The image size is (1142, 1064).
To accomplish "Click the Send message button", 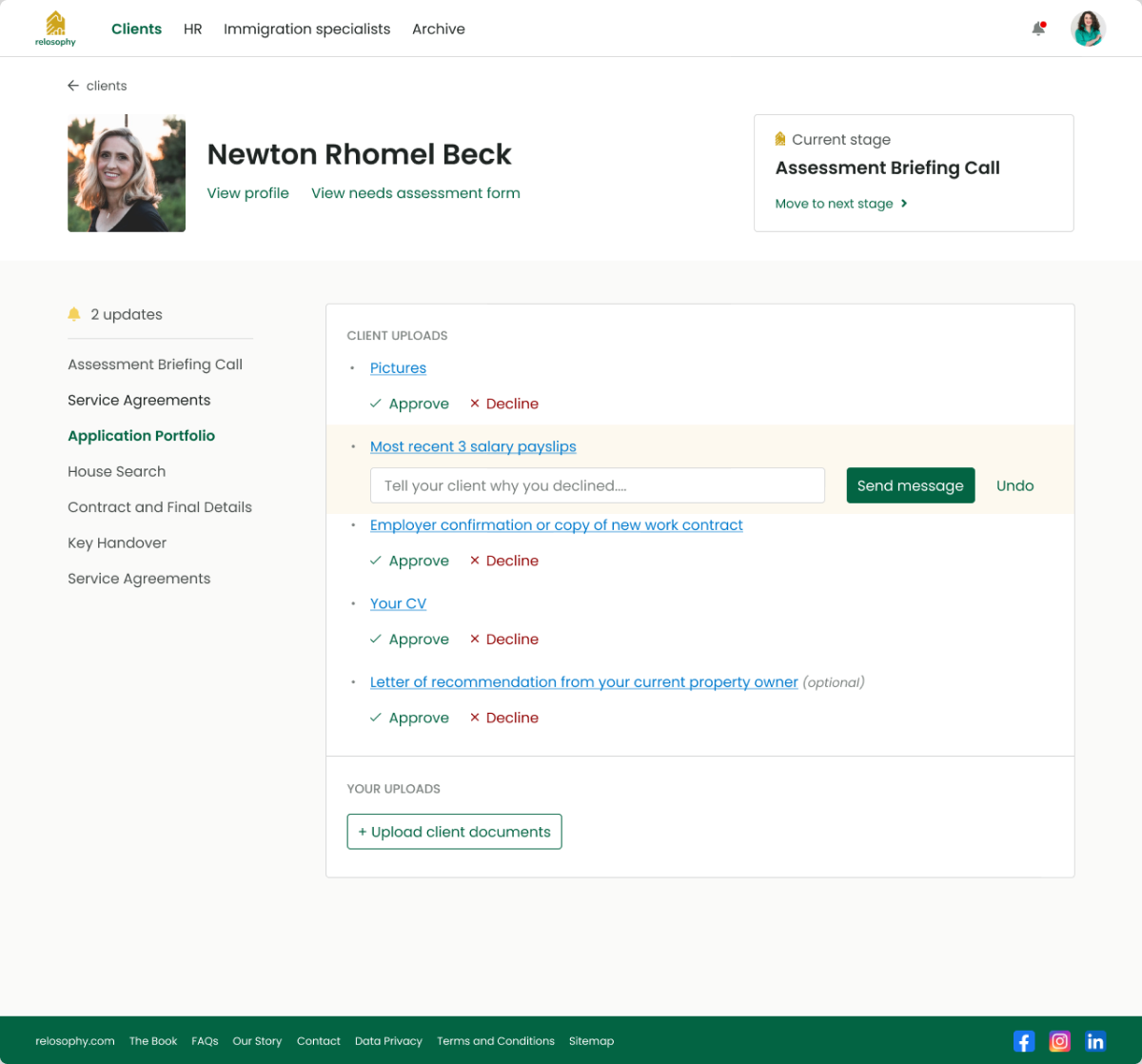I will tap(911, 485).
